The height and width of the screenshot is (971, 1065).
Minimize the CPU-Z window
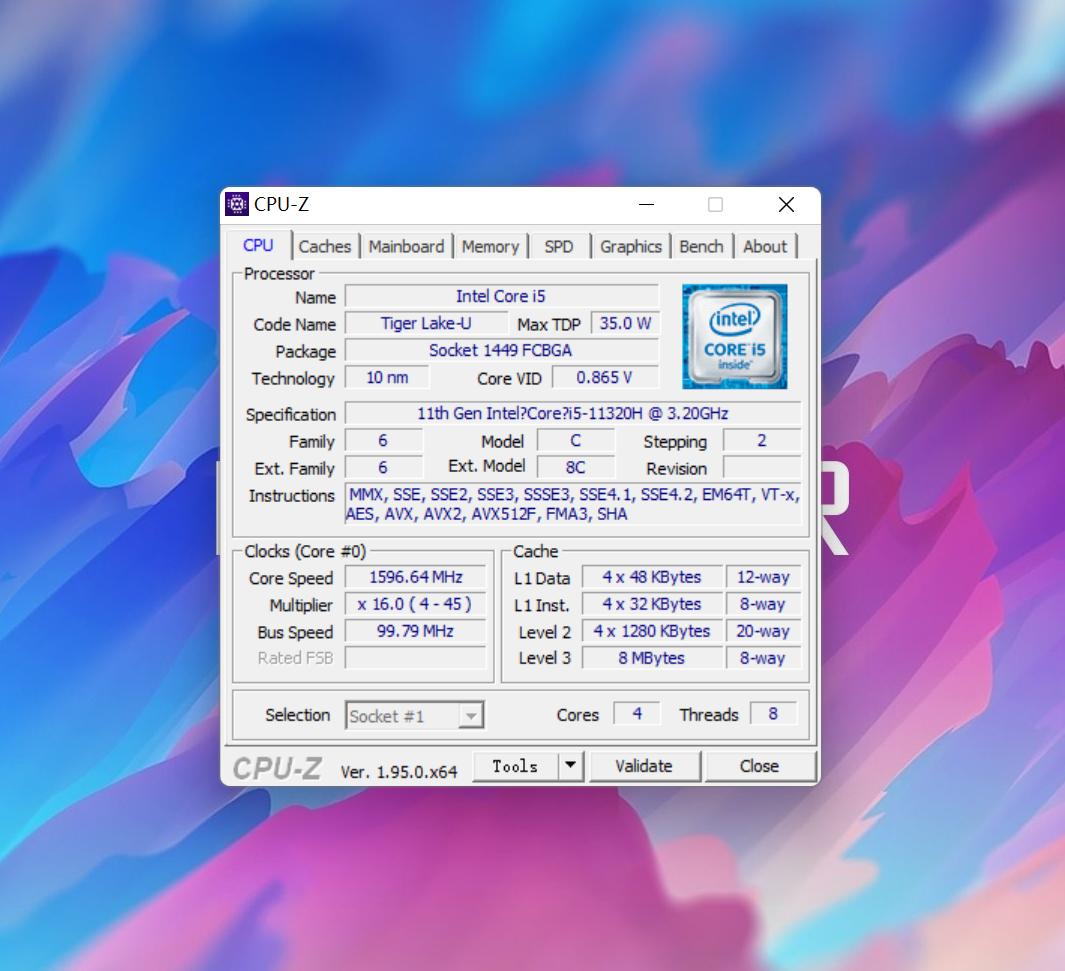click(x=646, y=205)
